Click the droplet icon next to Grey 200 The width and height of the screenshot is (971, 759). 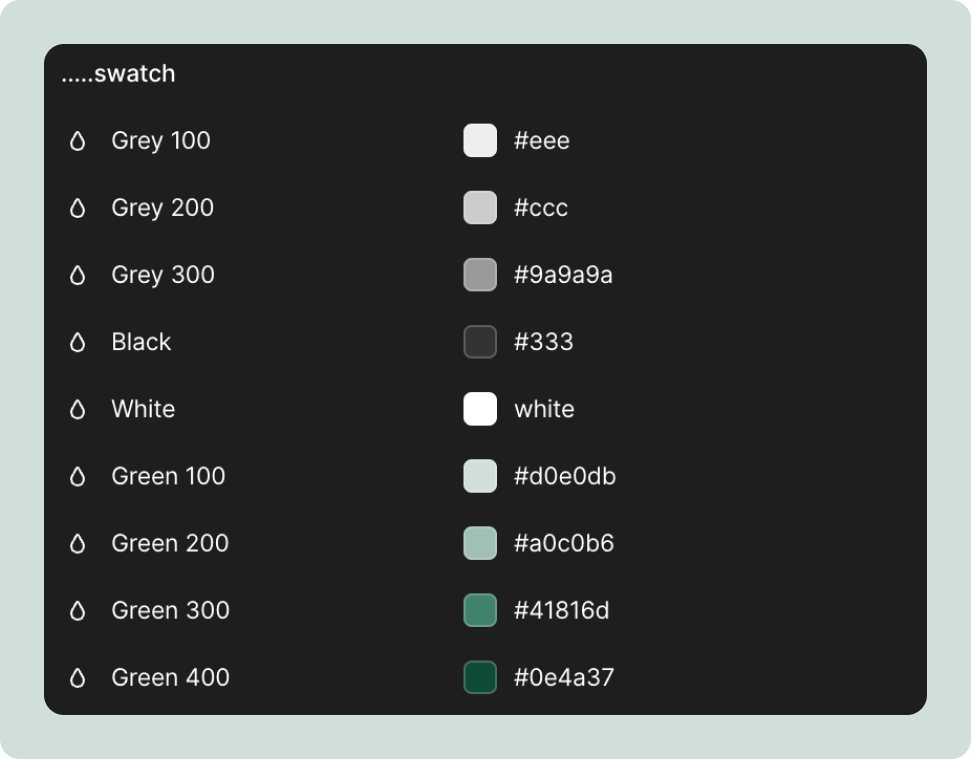click(x=80, y=208)
